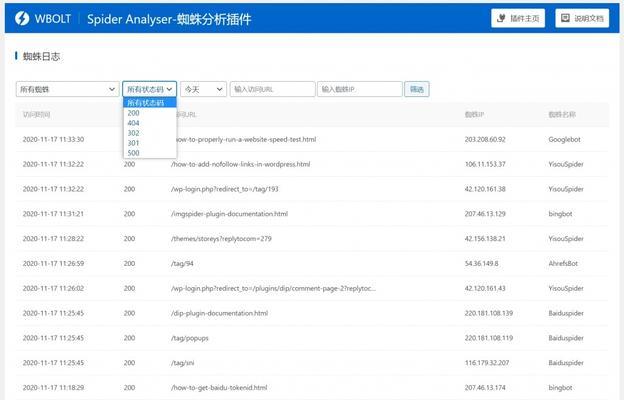Click the AhrefsBot spider name
624x400 pixels.
coord(563,263)
